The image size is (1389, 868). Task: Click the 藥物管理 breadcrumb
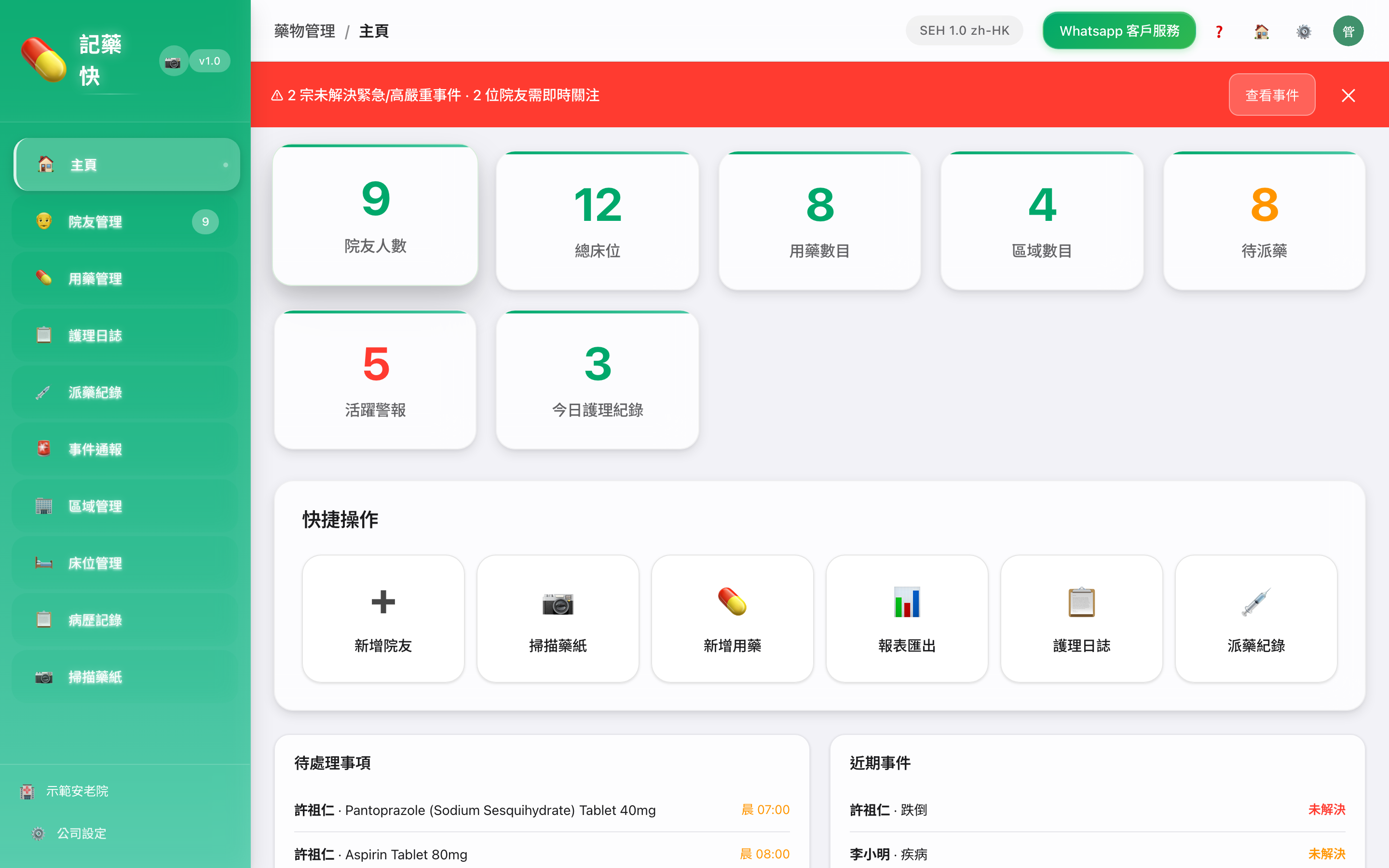coord(305,31)
